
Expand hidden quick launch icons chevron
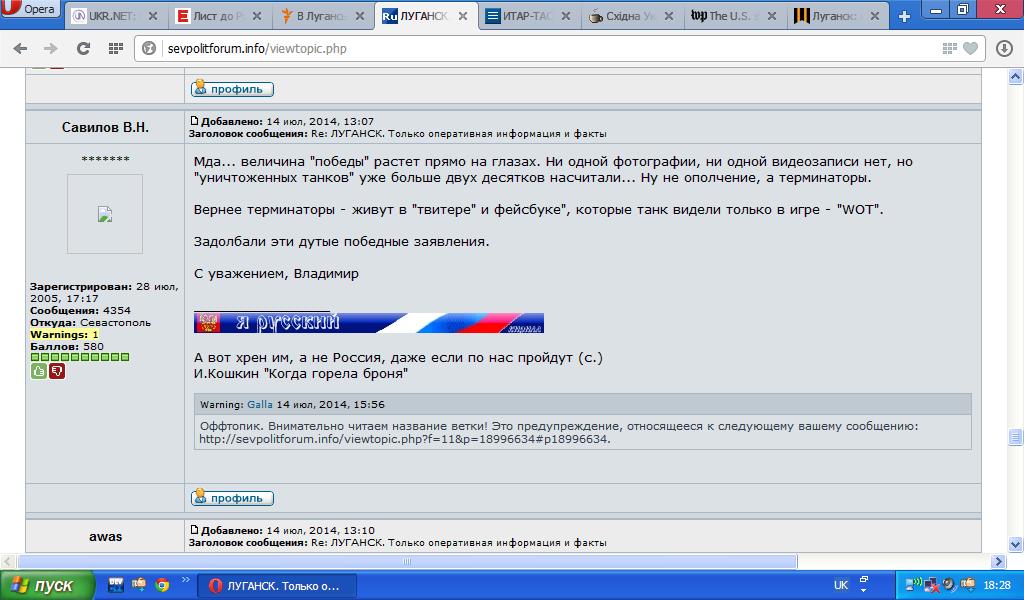186,580
